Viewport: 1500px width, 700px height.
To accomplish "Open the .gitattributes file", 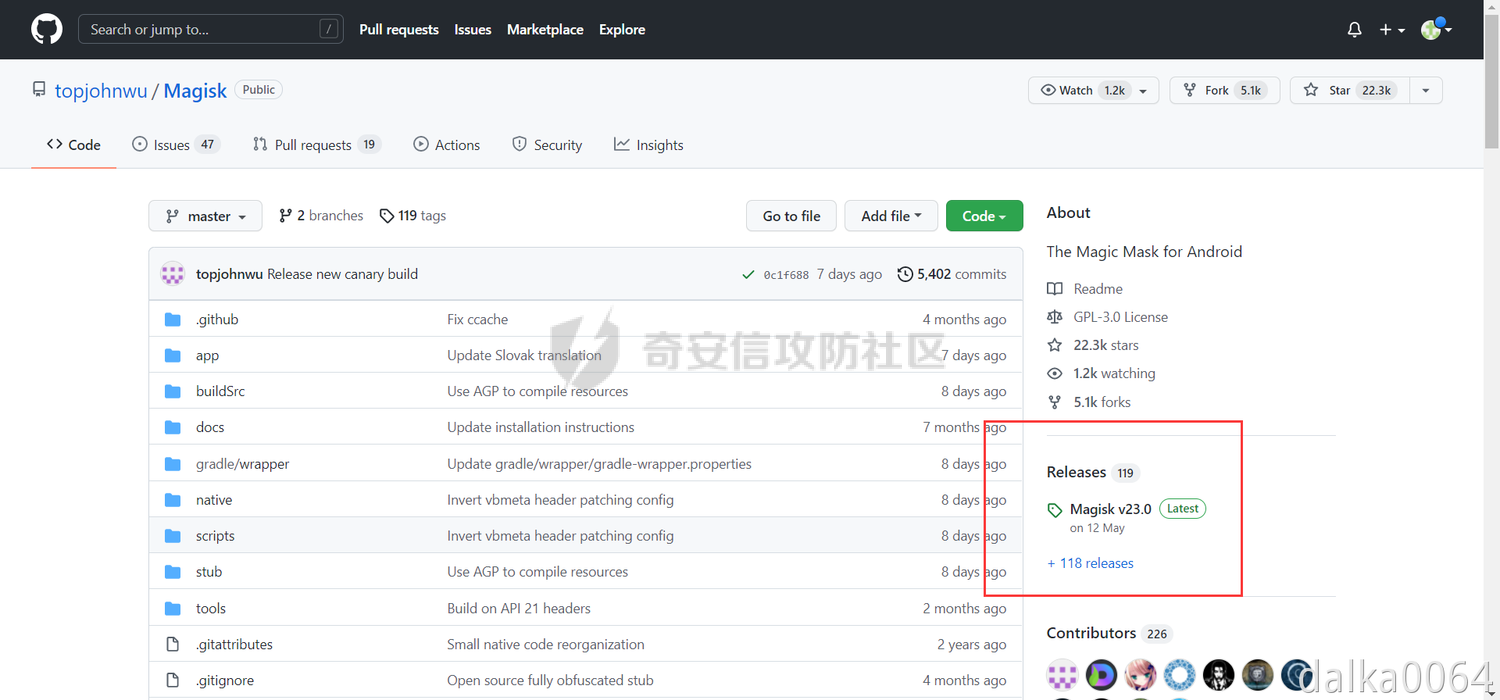I will pos(234,644).
